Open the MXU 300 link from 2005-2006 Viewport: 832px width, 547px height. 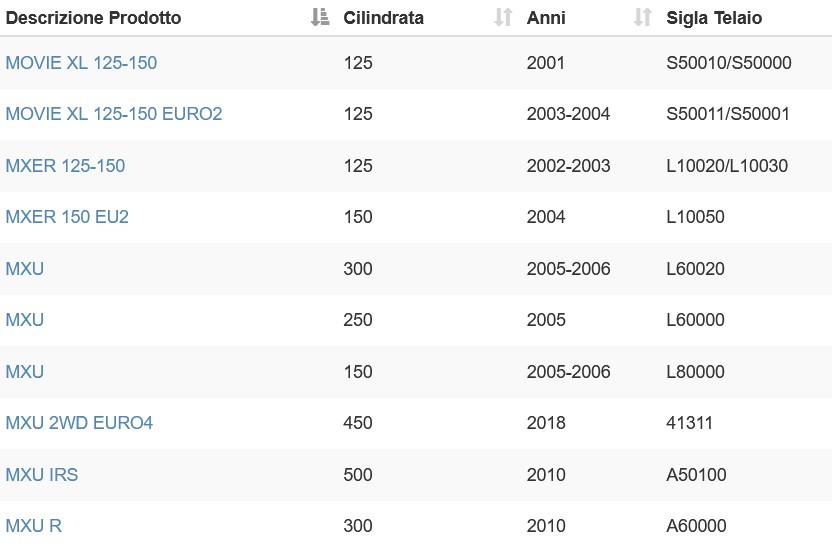click(x=24, y=268)
